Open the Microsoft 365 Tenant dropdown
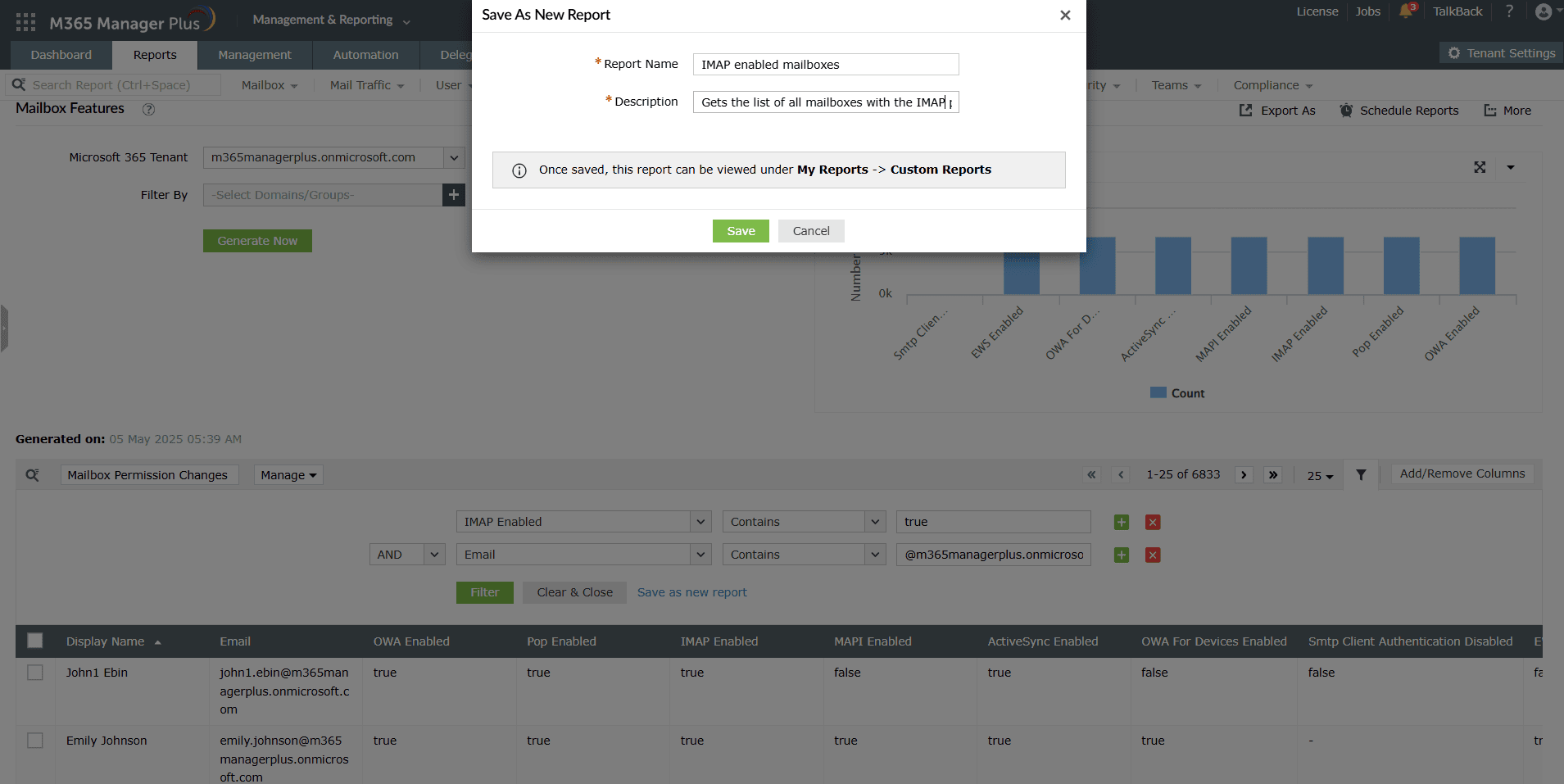This screenshot has width=1564, height=784. coord(452,157)
